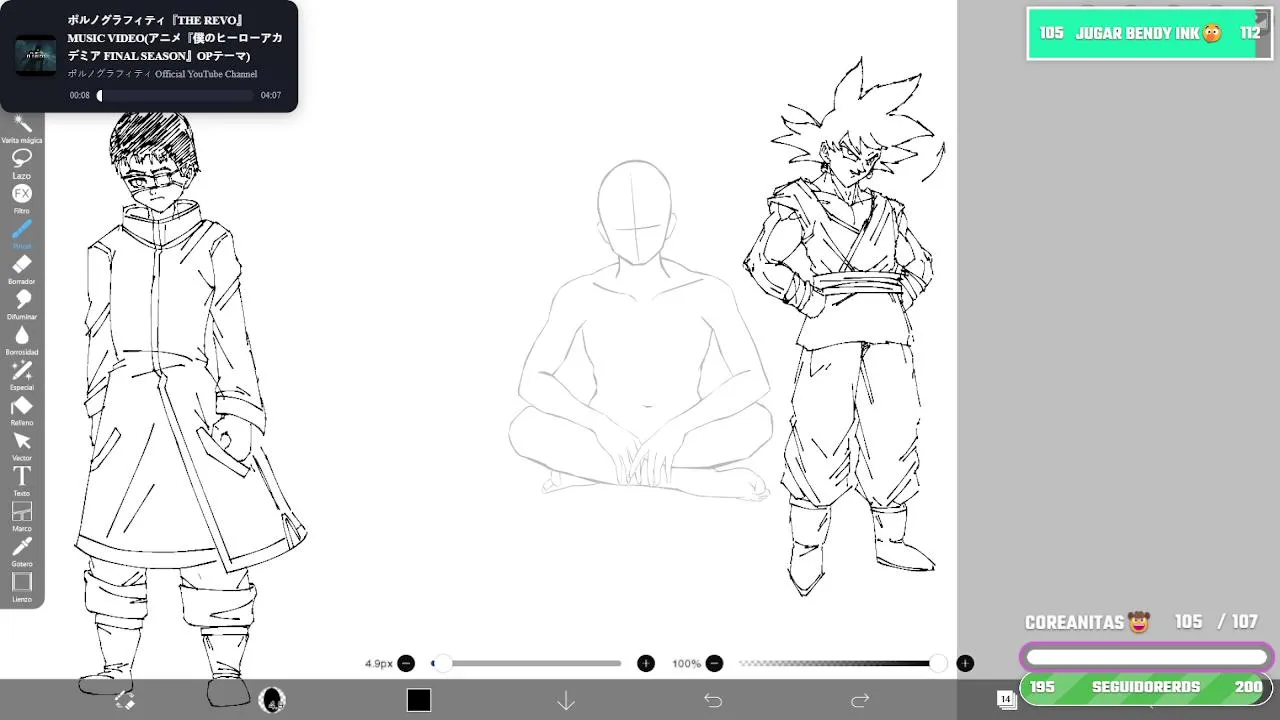Click the music video thumbnail in notification
Viewport: 1280px width, 720px height.
[x=35, y=56]
